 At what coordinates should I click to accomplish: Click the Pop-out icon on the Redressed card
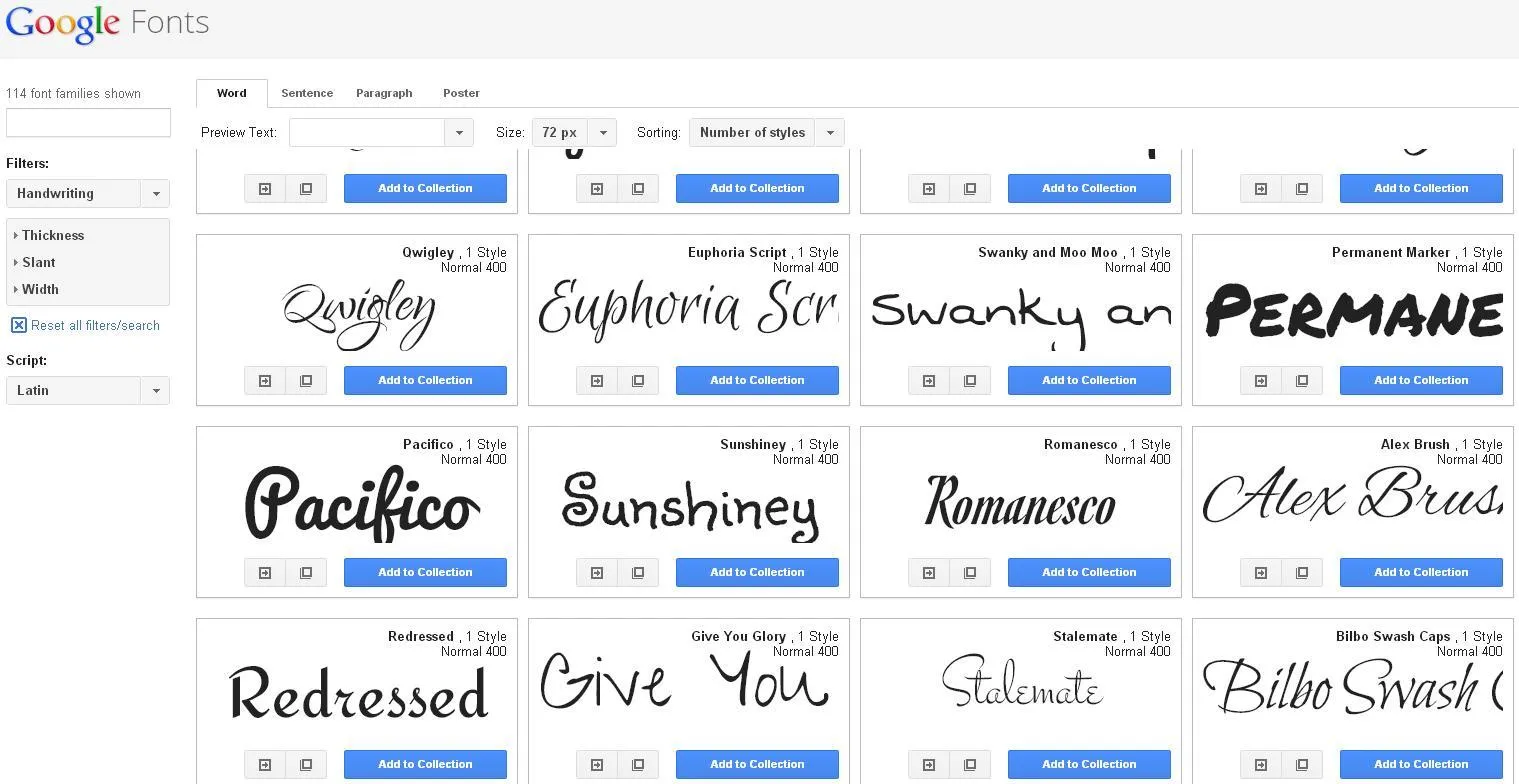306,764
